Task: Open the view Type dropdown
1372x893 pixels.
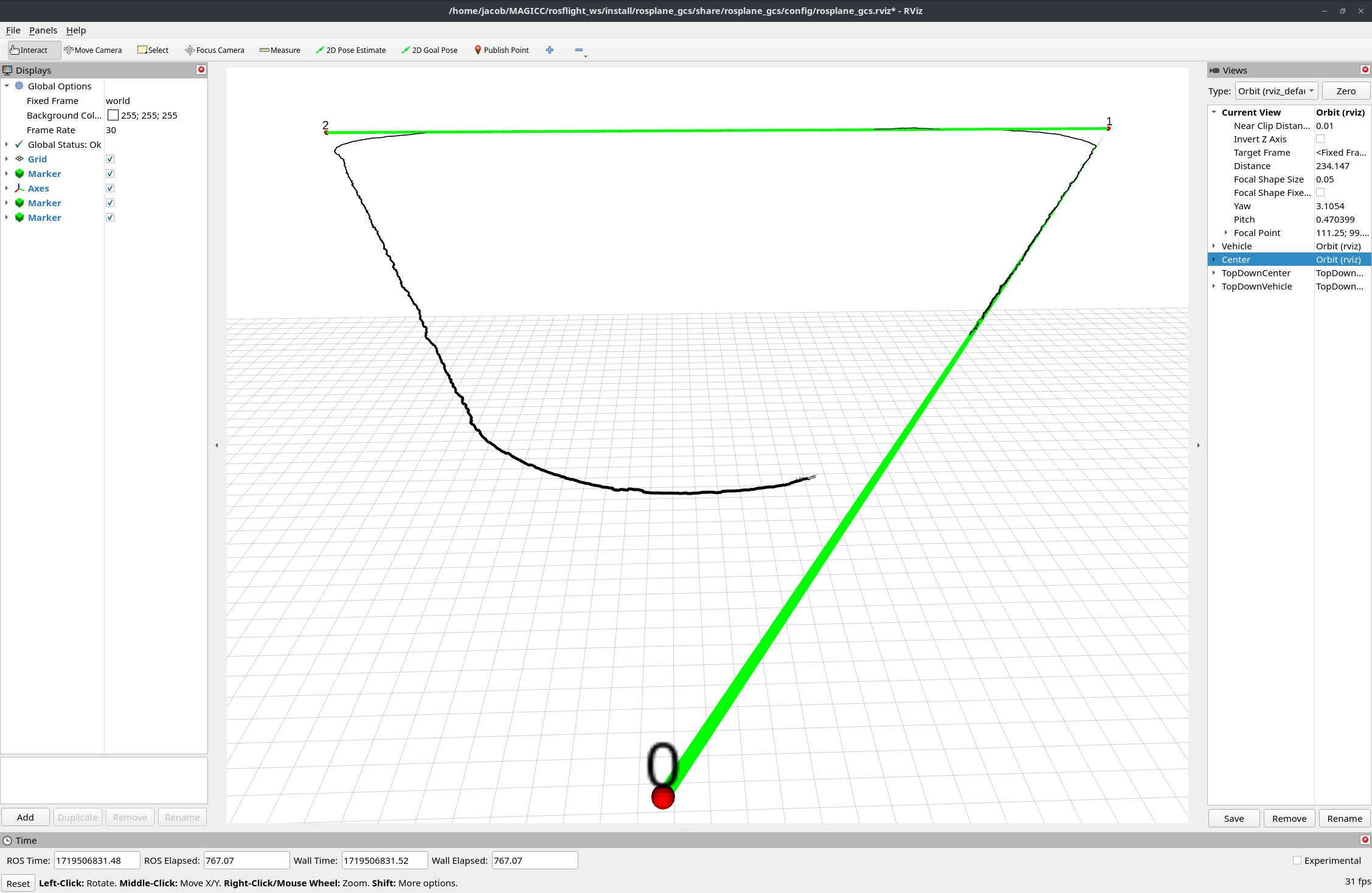Action: pos(1276,91)
